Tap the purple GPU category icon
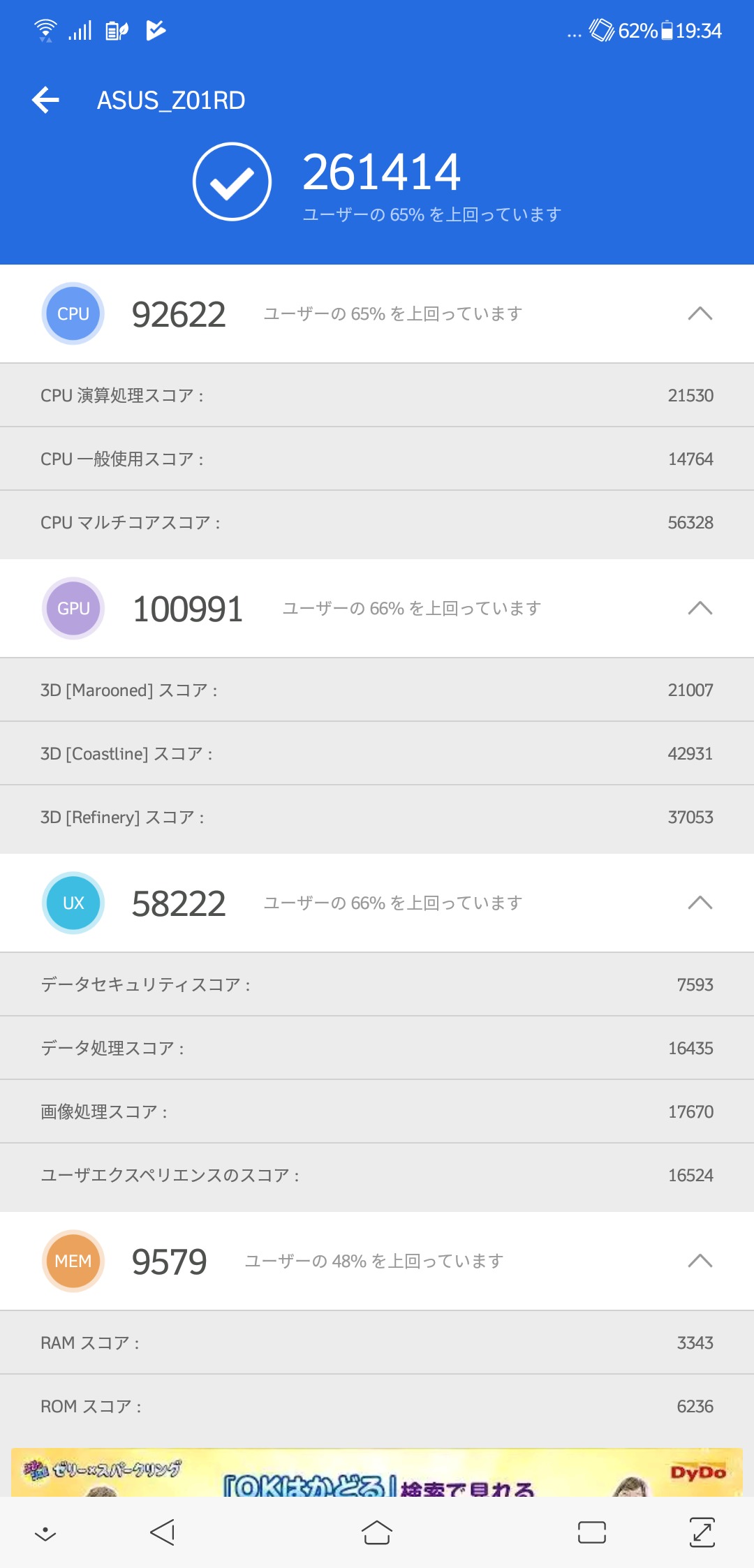 pyautogui.click(x=73, y=609)
